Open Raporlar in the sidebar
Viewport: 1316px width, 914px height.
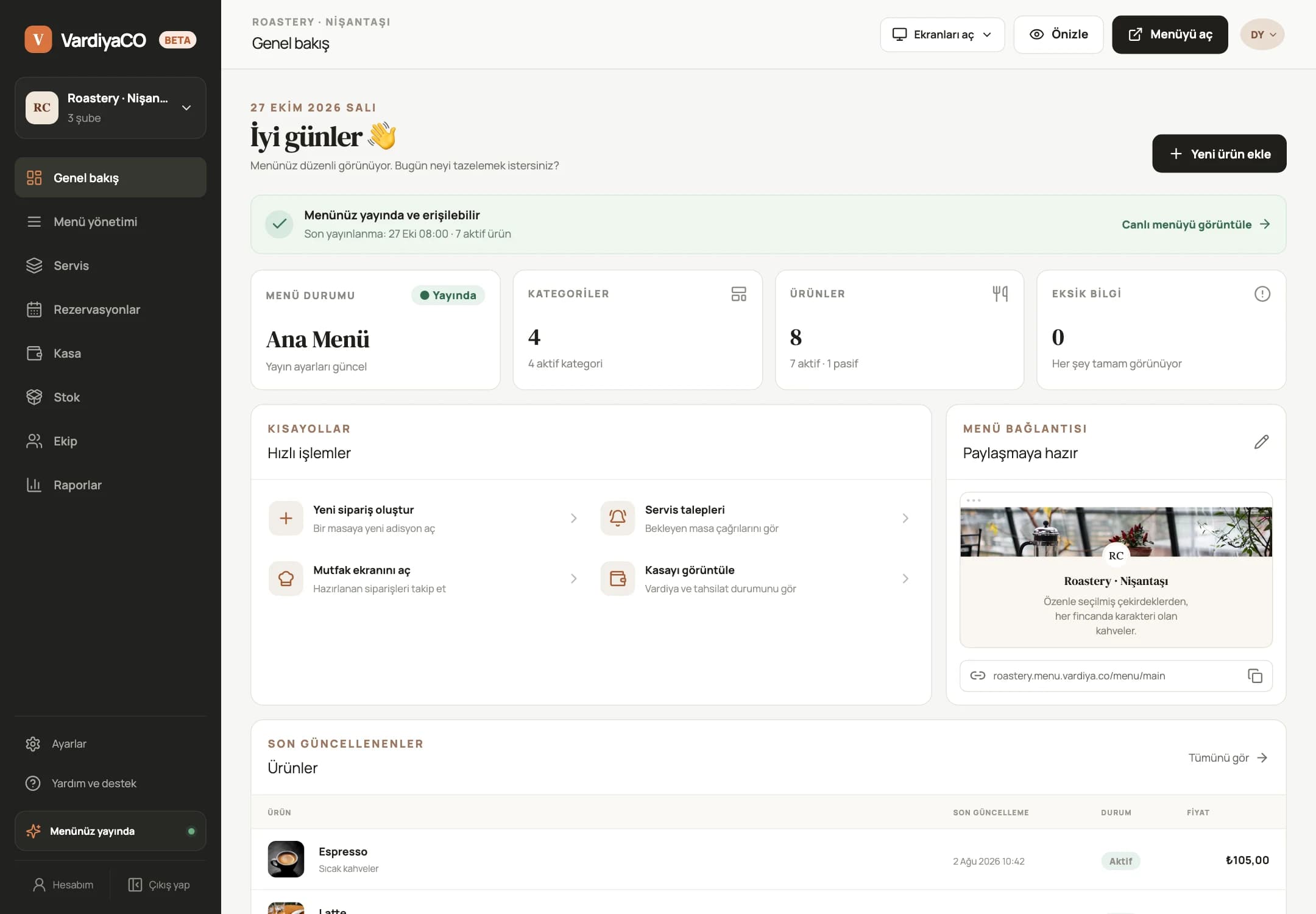click(x=110, y=485)
